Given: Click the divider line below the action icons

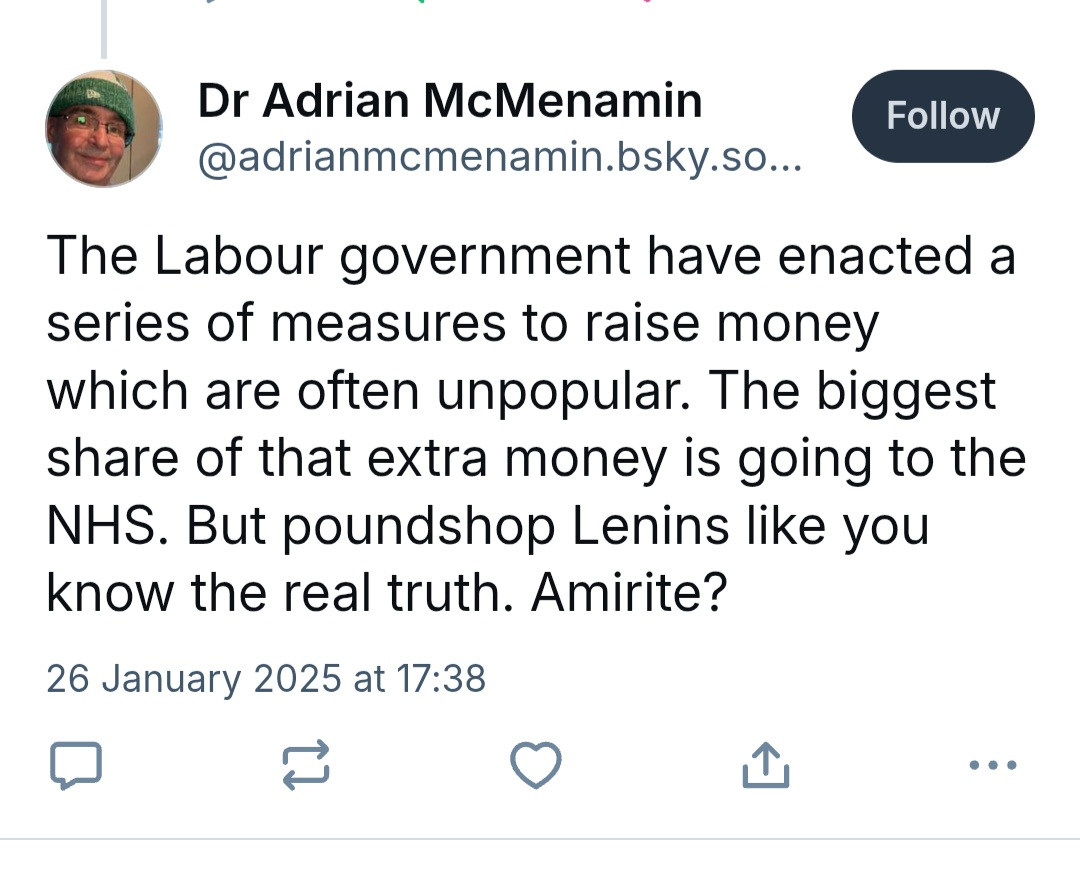Looking at the screenshot, I should pos(540,838).
